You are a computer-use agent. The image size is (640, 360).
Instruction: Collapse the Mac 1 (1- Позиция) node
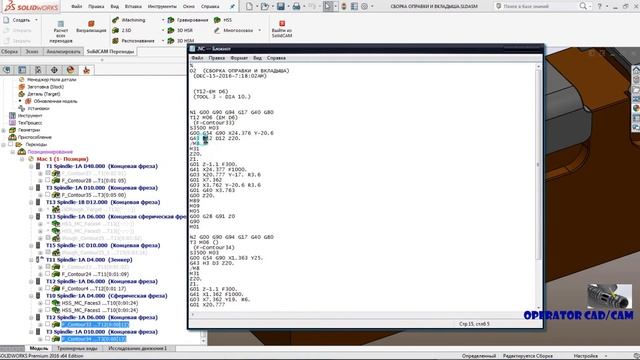(x=22, y=159)
